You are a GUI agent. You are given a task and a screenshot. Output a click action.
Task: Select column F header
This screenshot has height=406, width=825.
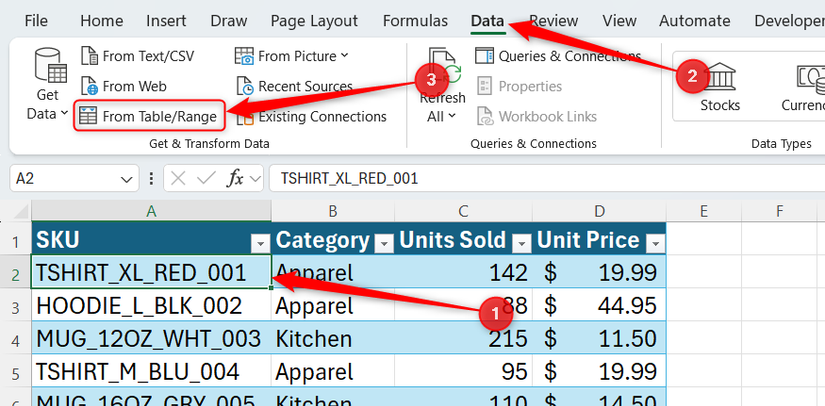pyautogui.click(x=779, y=211)
